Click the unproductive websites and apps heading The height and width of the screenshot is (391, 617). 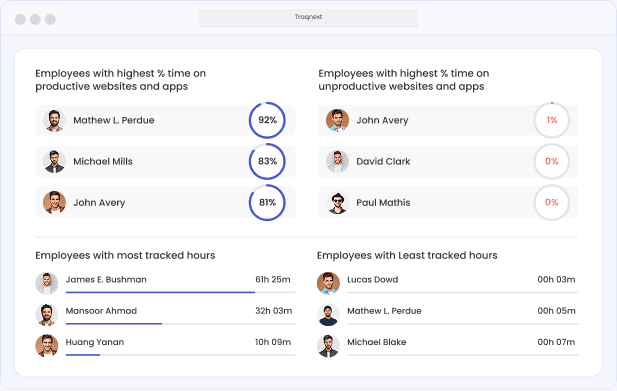coord(404,80)
